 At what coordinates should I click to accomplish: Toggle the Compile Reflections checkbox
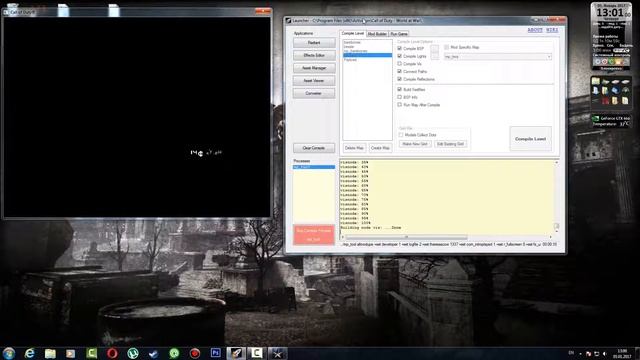[x=400, y=79]
